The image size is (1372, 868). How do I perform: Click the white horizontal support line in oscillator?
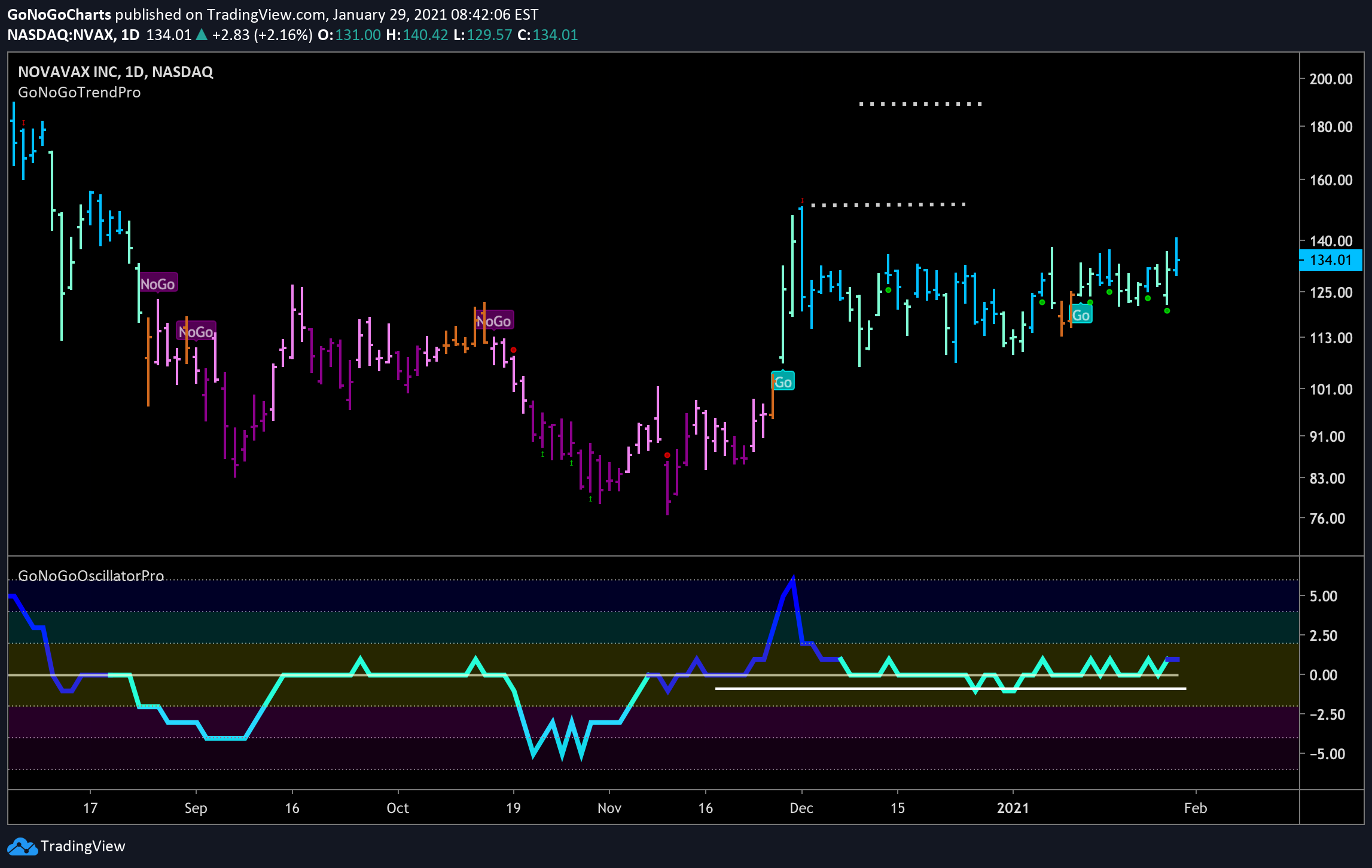coord(950,689)
